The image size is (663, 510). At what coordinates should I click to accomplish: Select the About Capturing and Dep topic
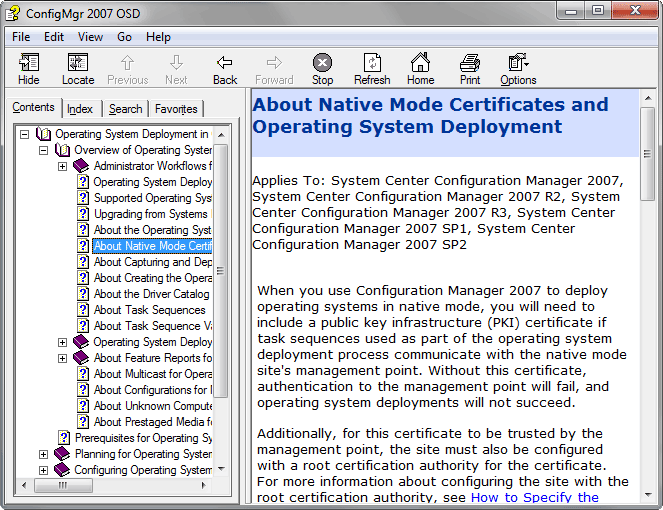[152, 262]
